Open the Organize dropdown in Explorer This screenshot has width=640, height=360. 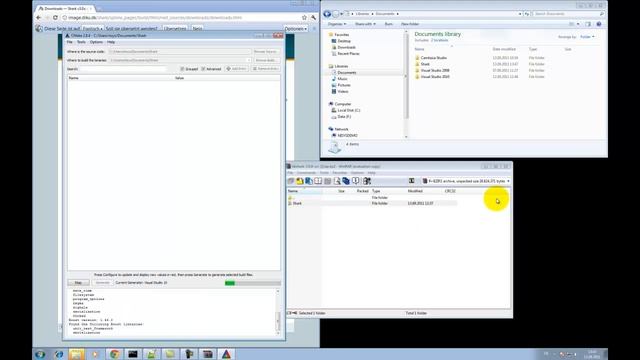pyautogui.click(x=337, y=24)
